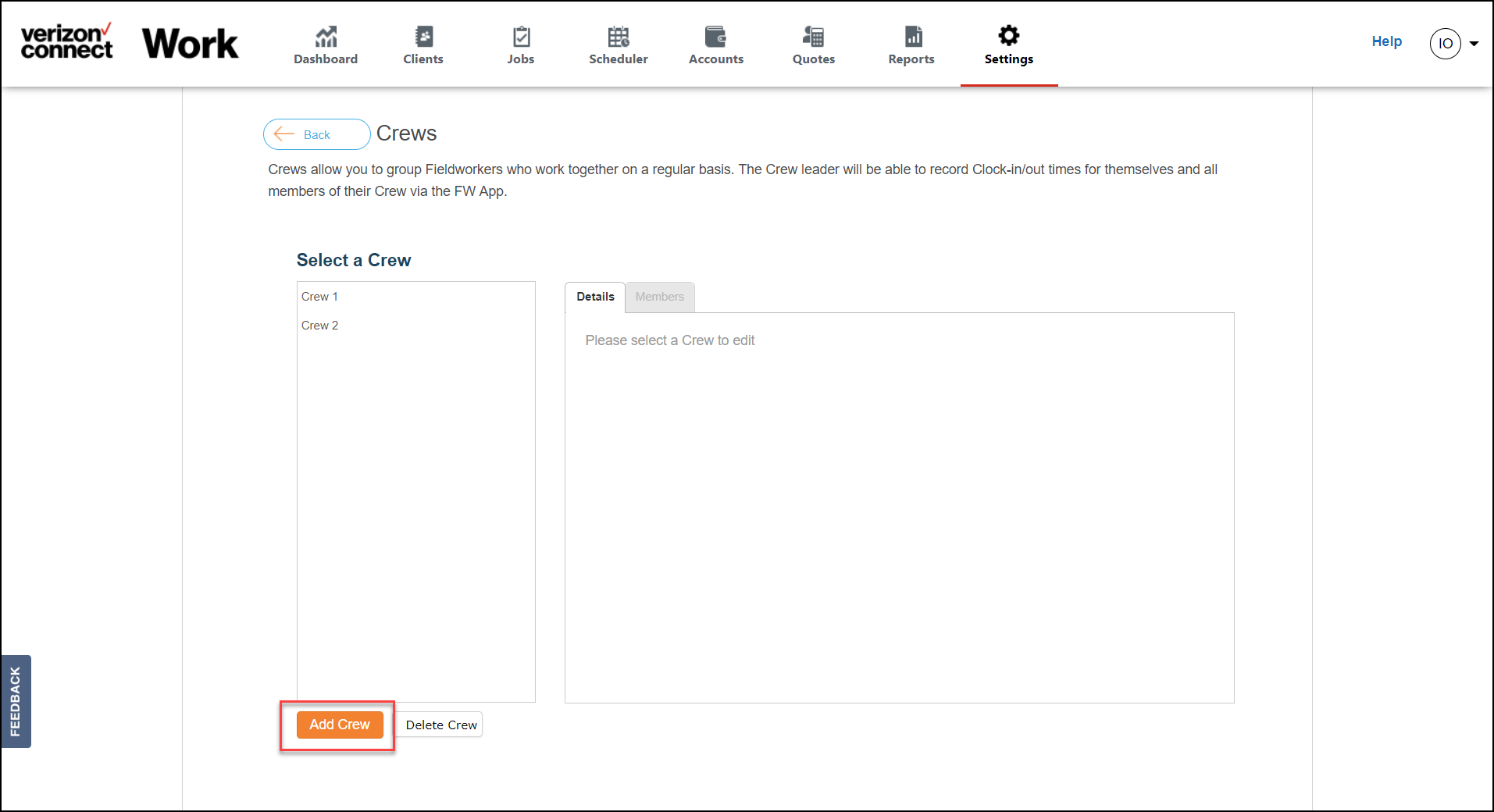
Task: Open the Quotes calculator icon
Action: 813,36
